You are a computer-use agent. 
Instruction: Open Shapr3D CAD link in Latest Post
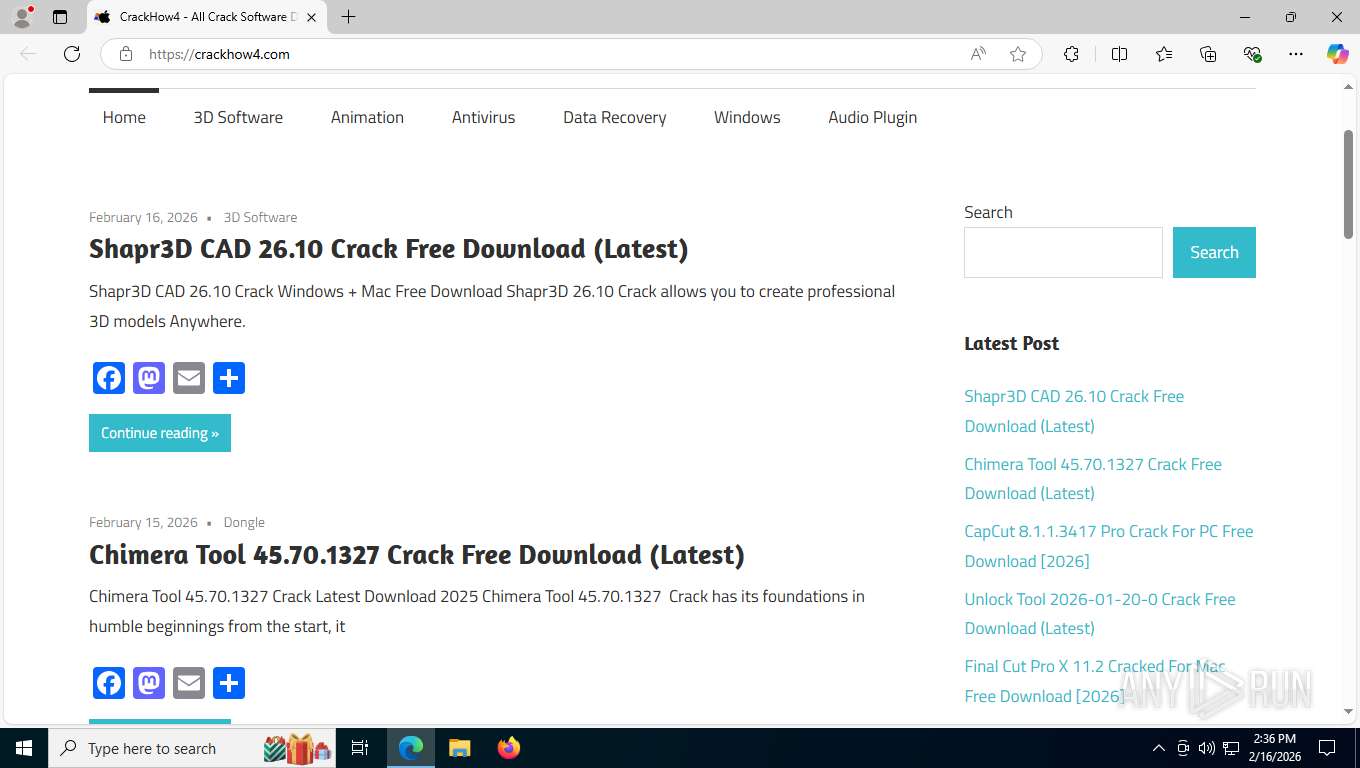(x=1074, y=411)
